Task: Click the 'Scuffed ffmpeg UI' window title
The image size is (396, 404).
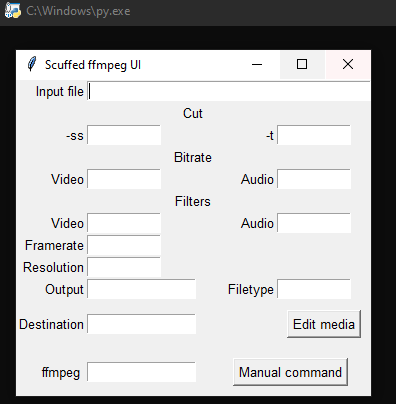Action: pyautogui.click(x=93, y=65)
